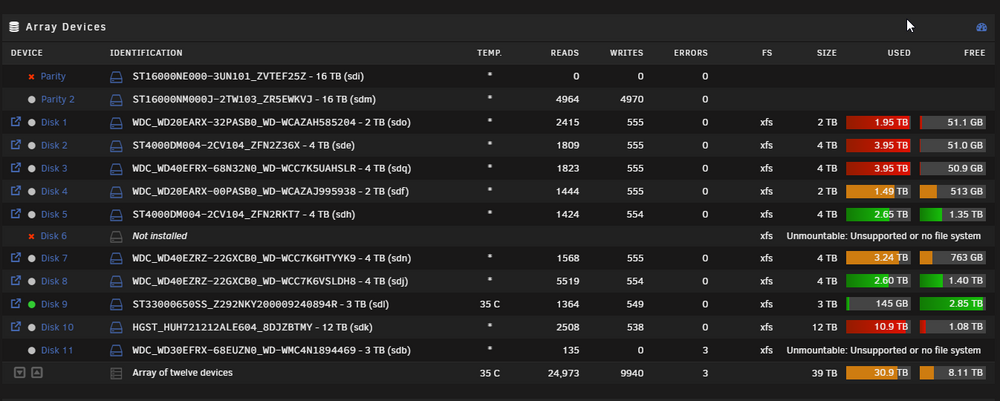The height and width of the screenshot is (401, 1000).
Task: Click the Unmountable message on the Disk 11 row
Action: tap(883, 351)
